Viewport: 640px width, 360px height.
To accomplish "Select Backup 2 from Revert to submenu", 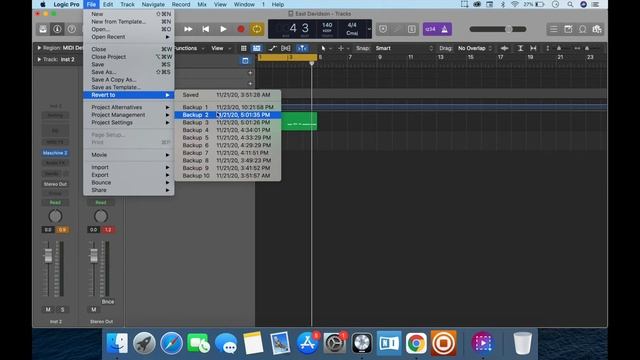I will 228,115.
